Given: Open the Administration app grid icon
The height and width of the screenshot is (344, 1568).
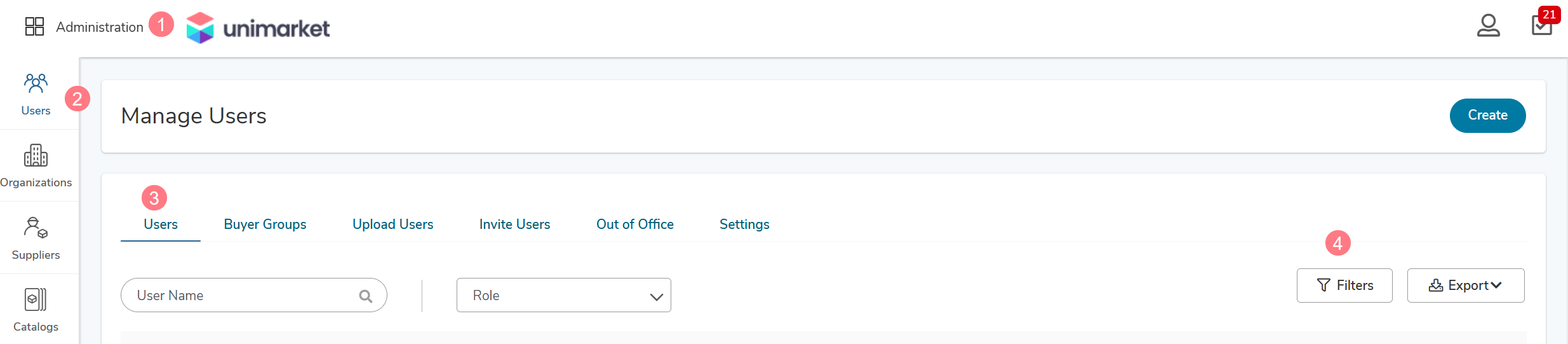Looking at the screenshot, I should click(x=34, y=27).
